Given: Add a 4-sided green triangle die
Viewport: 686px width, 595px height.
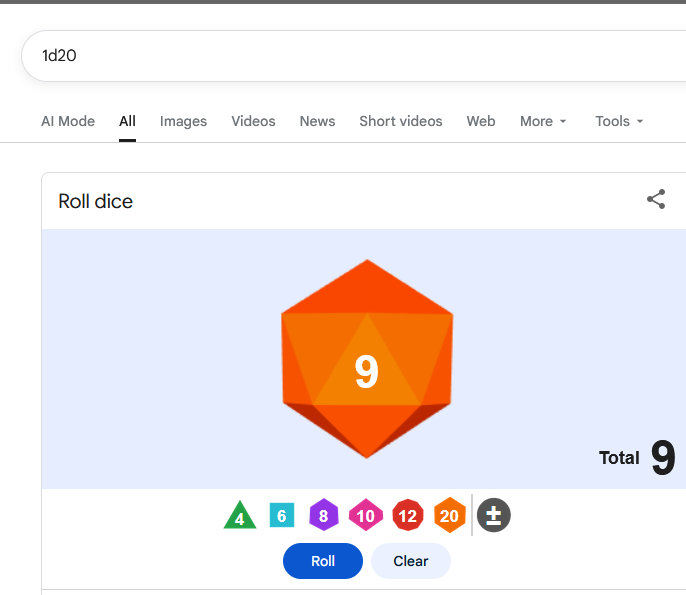Looking at the screenshot, I should (x=240, y=515).
